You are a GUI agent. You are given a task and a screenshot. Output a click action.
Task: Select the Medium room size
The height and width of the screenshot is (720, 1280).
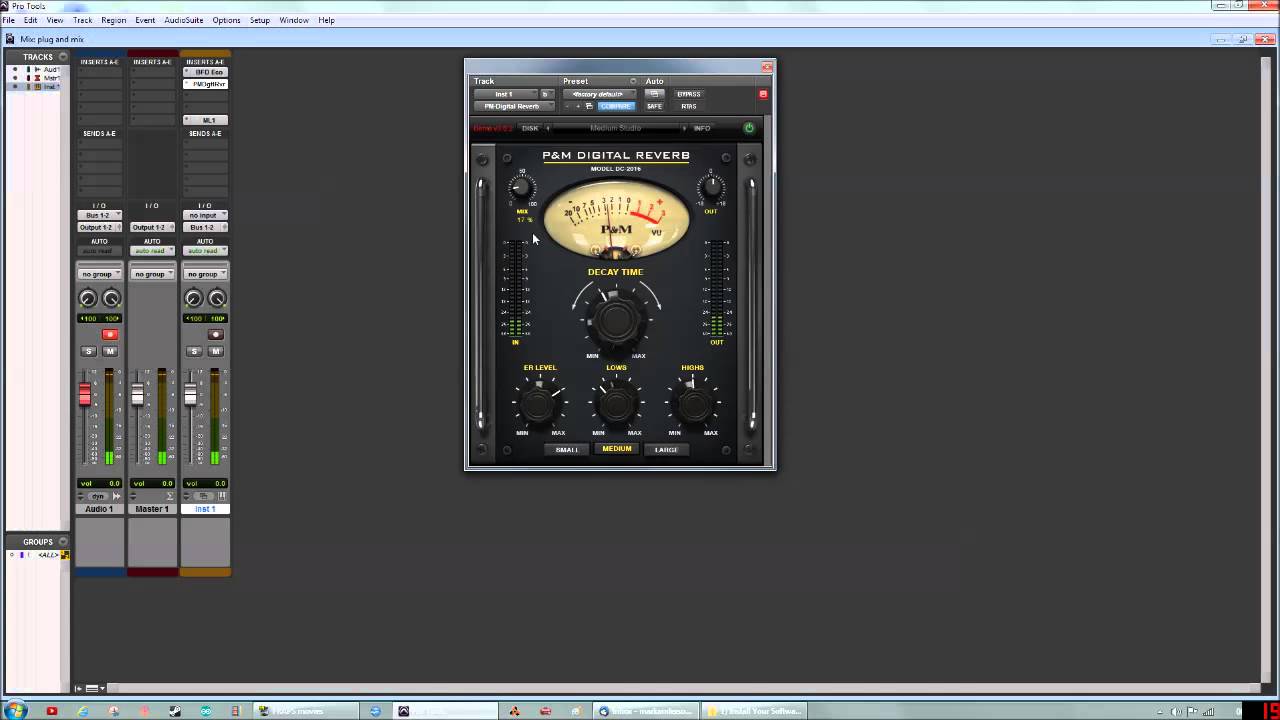[617, 449]
